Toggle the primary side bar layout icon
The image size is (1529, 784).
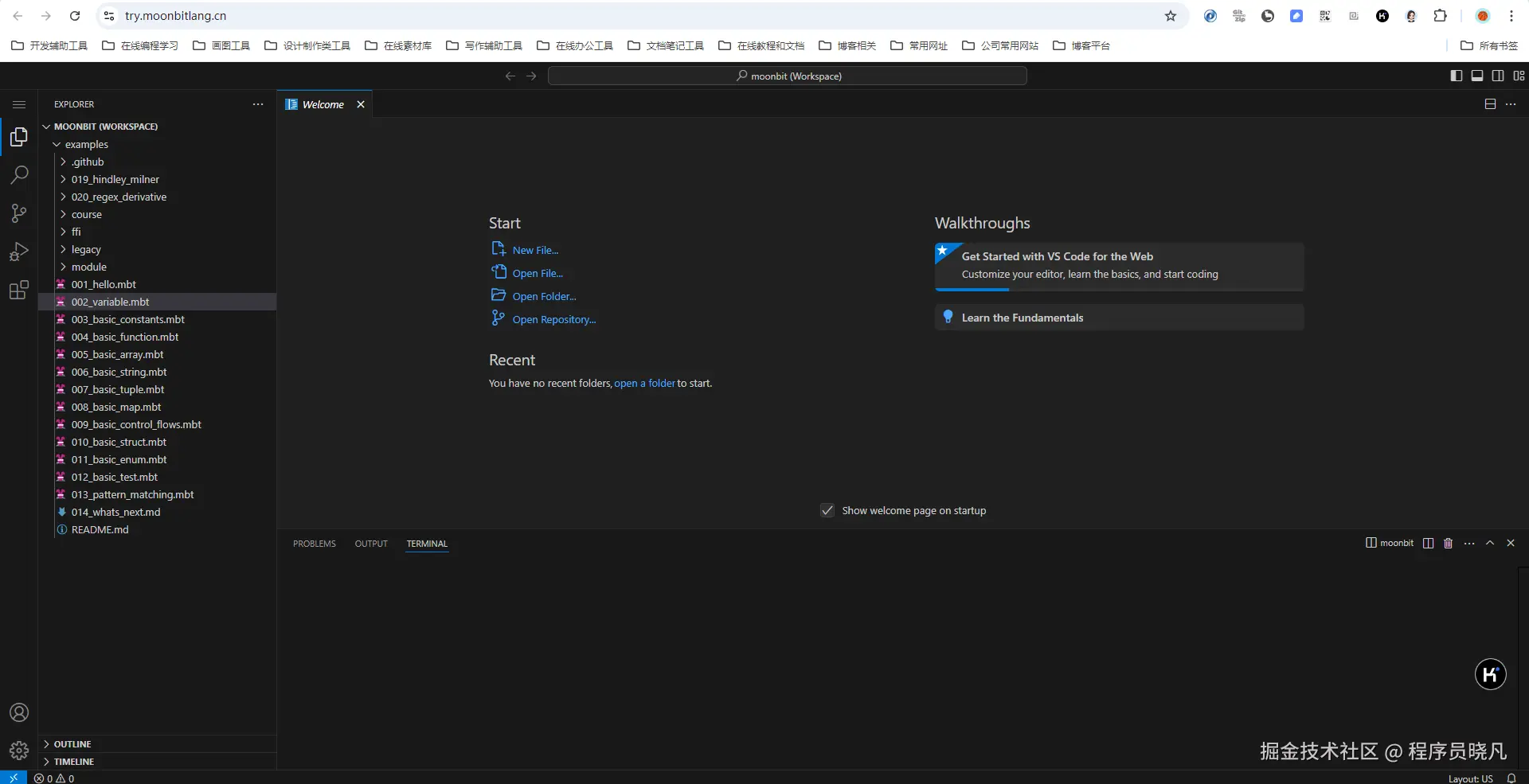click(x=1457, y=76)
